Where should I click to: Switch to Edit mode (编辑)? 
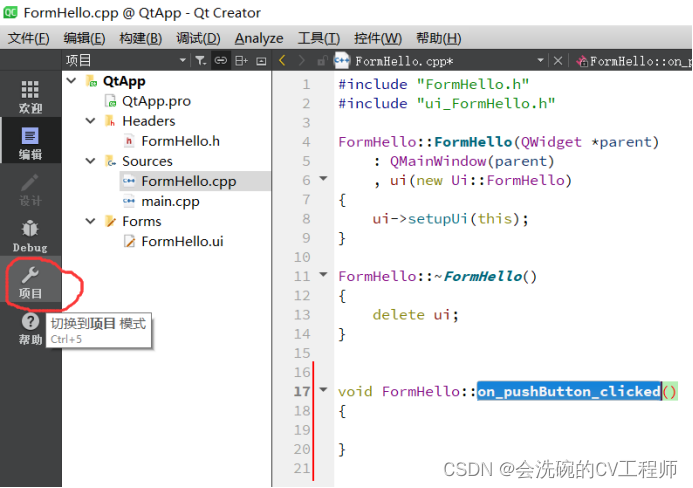pyautogui.click(x=30, y=142)
